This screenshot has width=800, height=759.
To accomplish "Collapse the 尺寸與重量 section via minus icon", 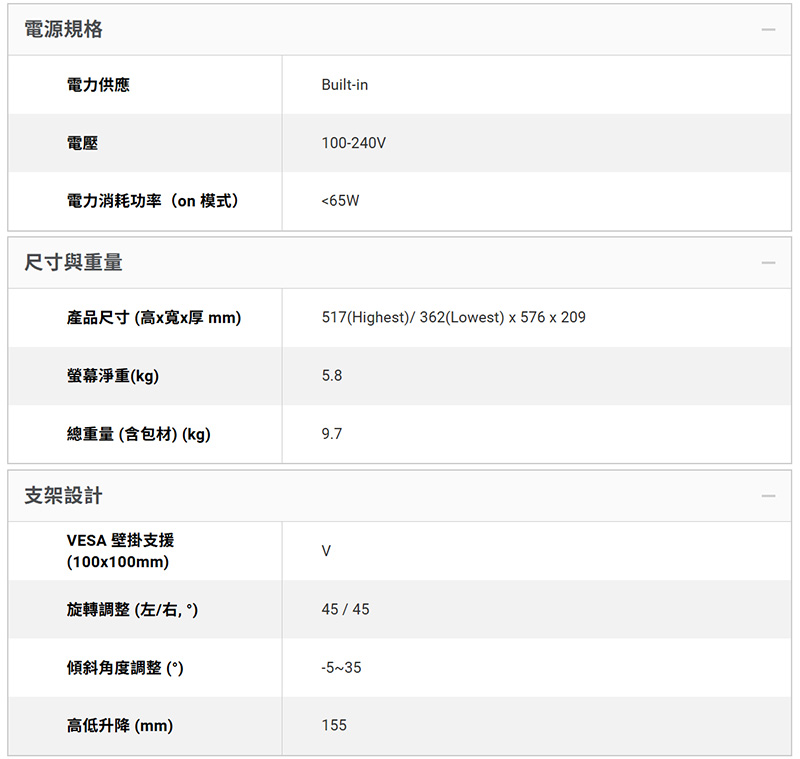I will pyautogui.click(x=768, y=263).
